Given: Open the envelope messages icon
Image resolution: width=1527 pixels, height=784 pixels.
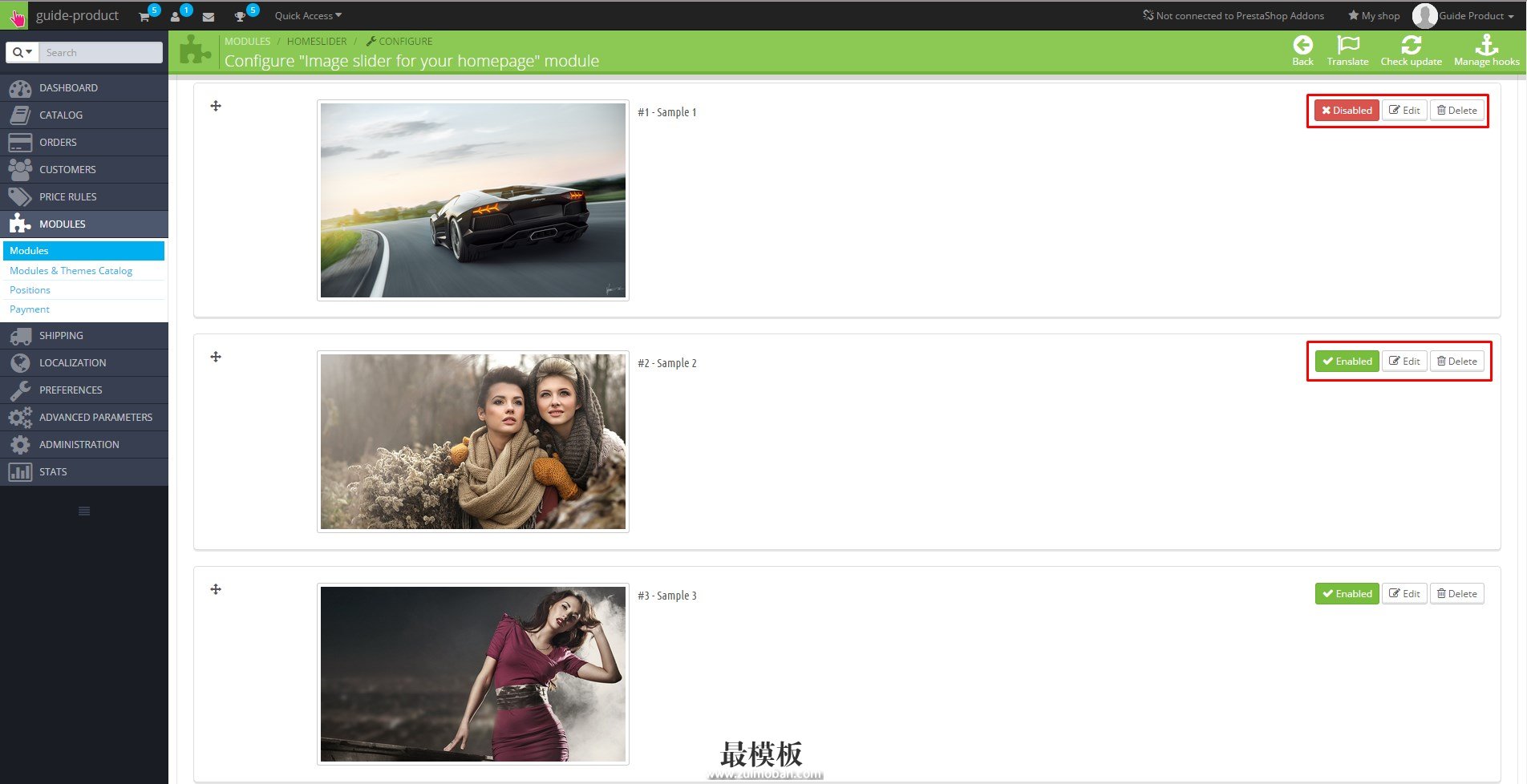Looking at the screenshot, I should pyautogui.click(x=209, y=16).
